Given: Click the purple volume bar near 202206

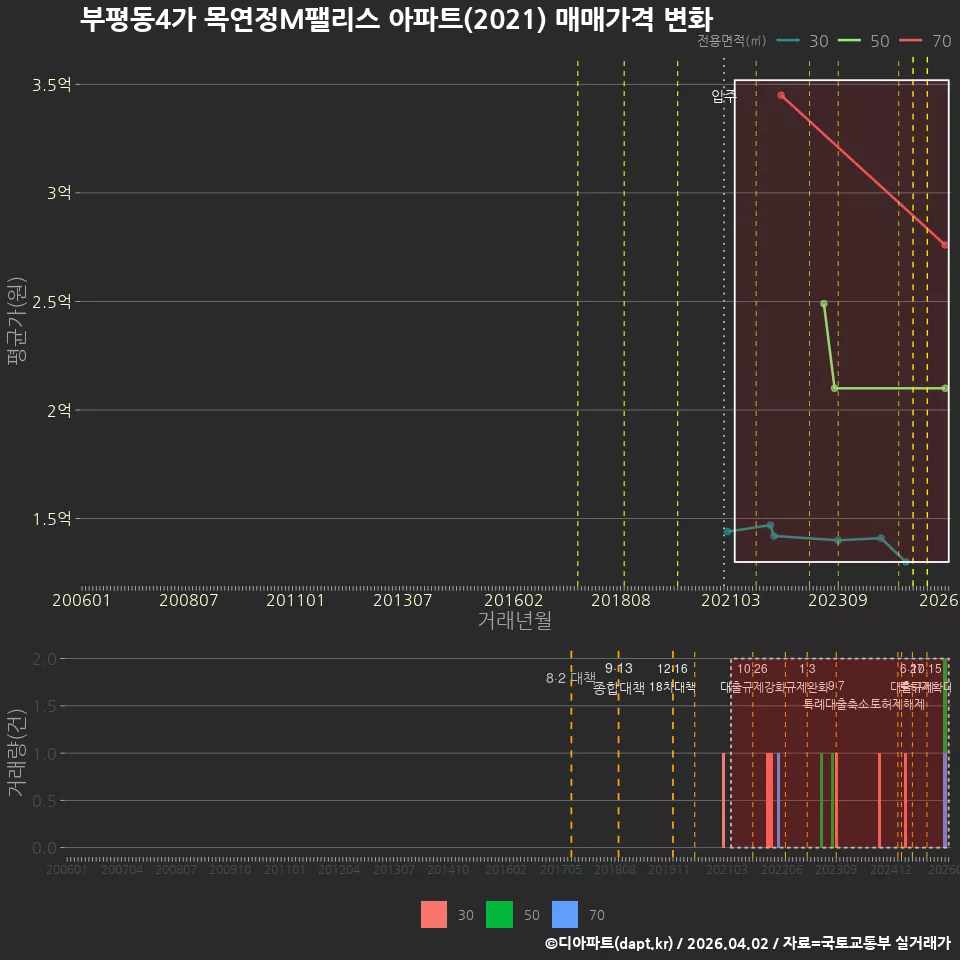Looking at the screenshot, I should tap(778, 800).
